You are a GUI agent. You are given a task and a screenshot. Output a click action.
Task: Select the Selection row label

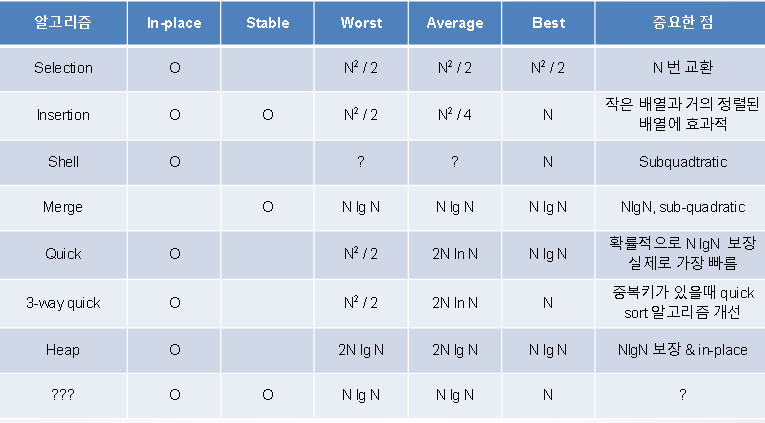pos(63,68)
